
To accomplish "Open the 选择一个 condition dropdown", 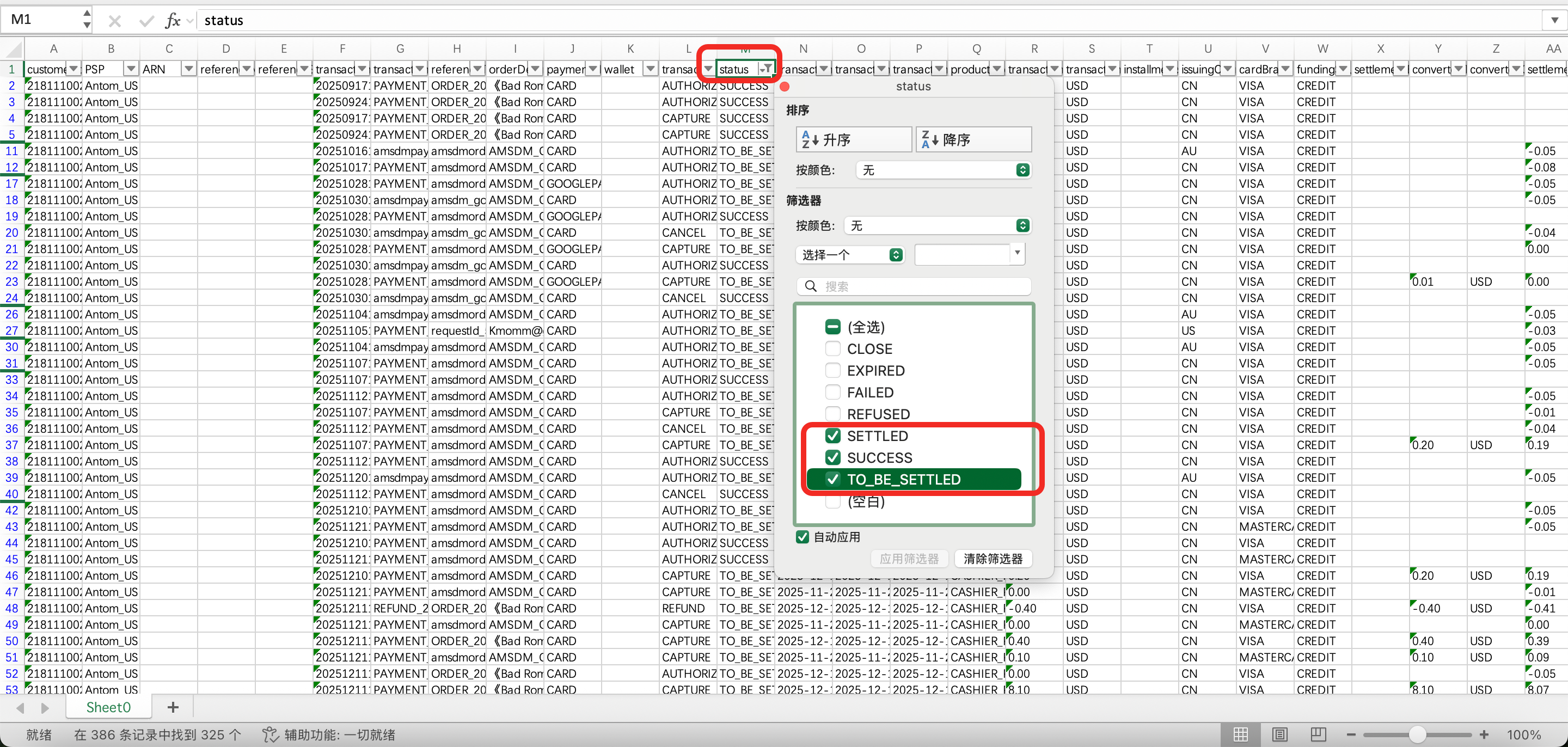I will 850,254.
